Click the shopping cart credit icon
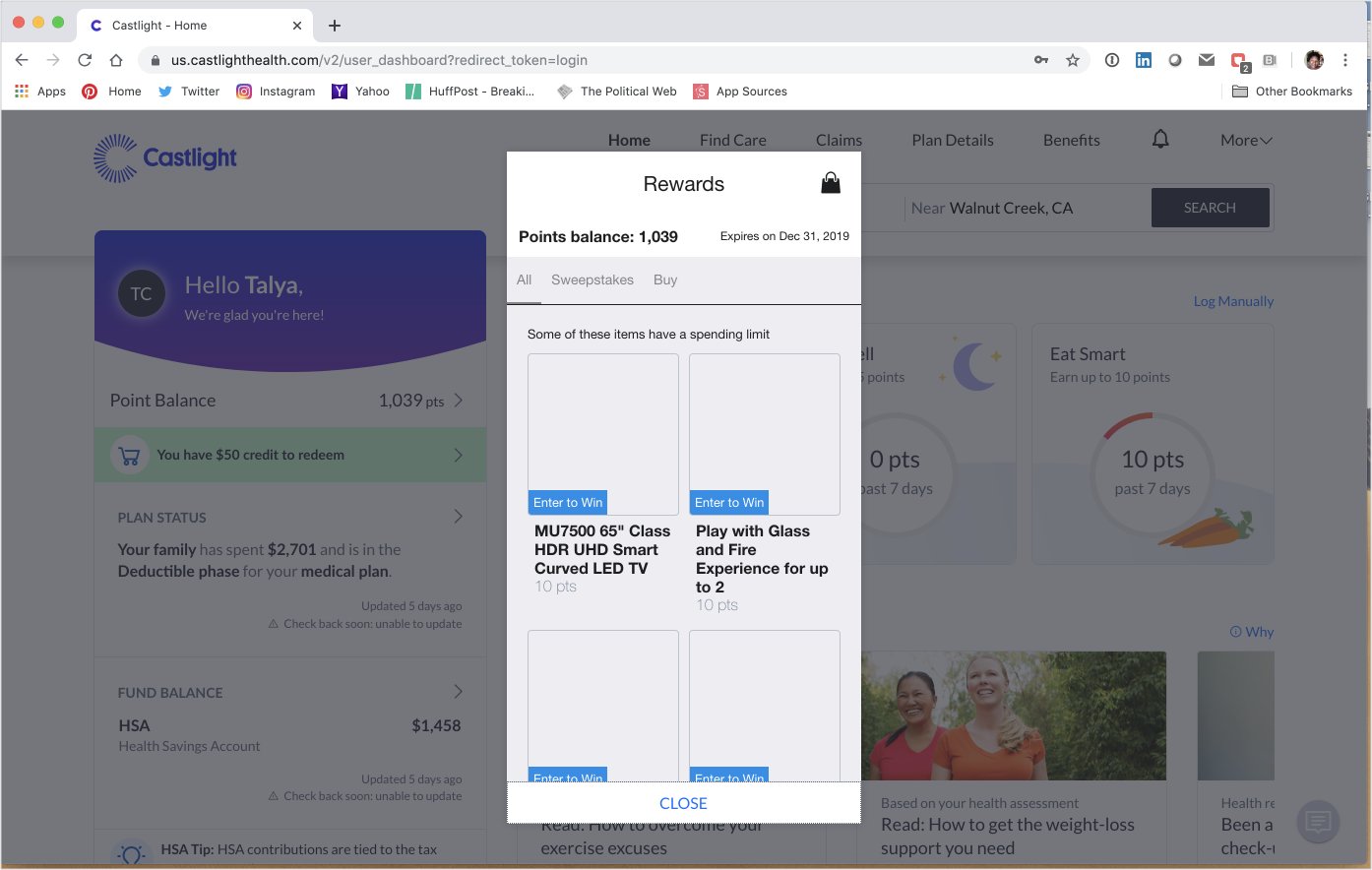This screenshot has height=870, width=1372. click(129, 455)
